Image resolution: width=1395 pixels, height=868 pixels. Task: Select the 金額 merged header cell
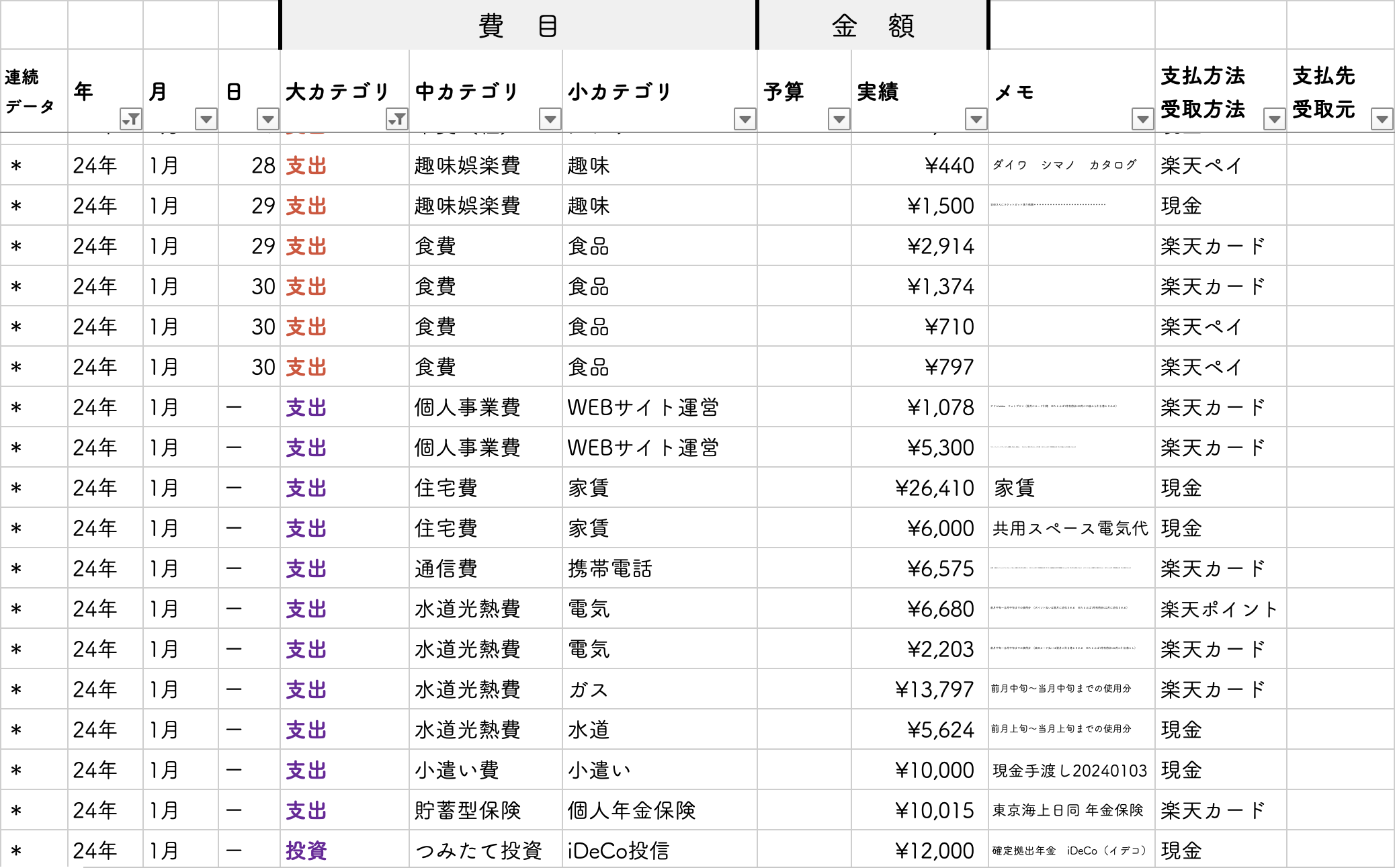pyautogui.click(x=873, y=26)
